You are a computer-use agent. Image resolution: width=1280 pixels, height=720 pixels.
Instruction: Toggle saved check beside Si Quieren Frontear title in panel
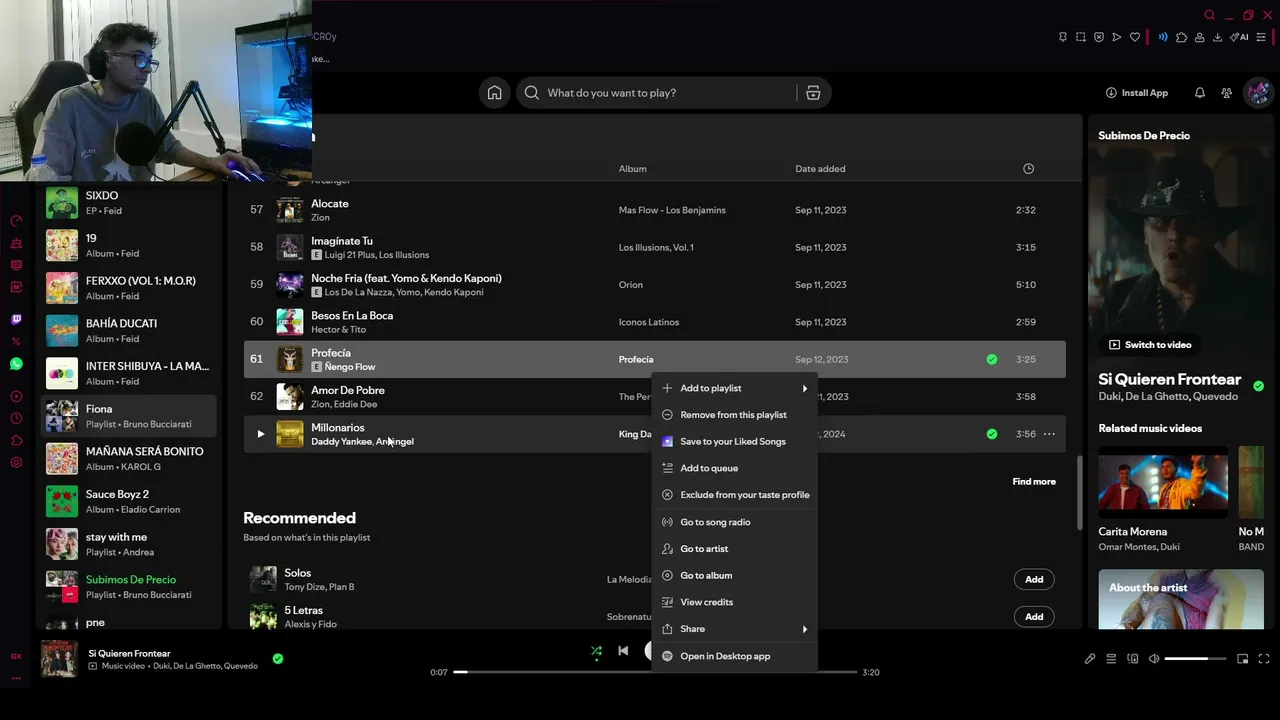[1259, 386]
